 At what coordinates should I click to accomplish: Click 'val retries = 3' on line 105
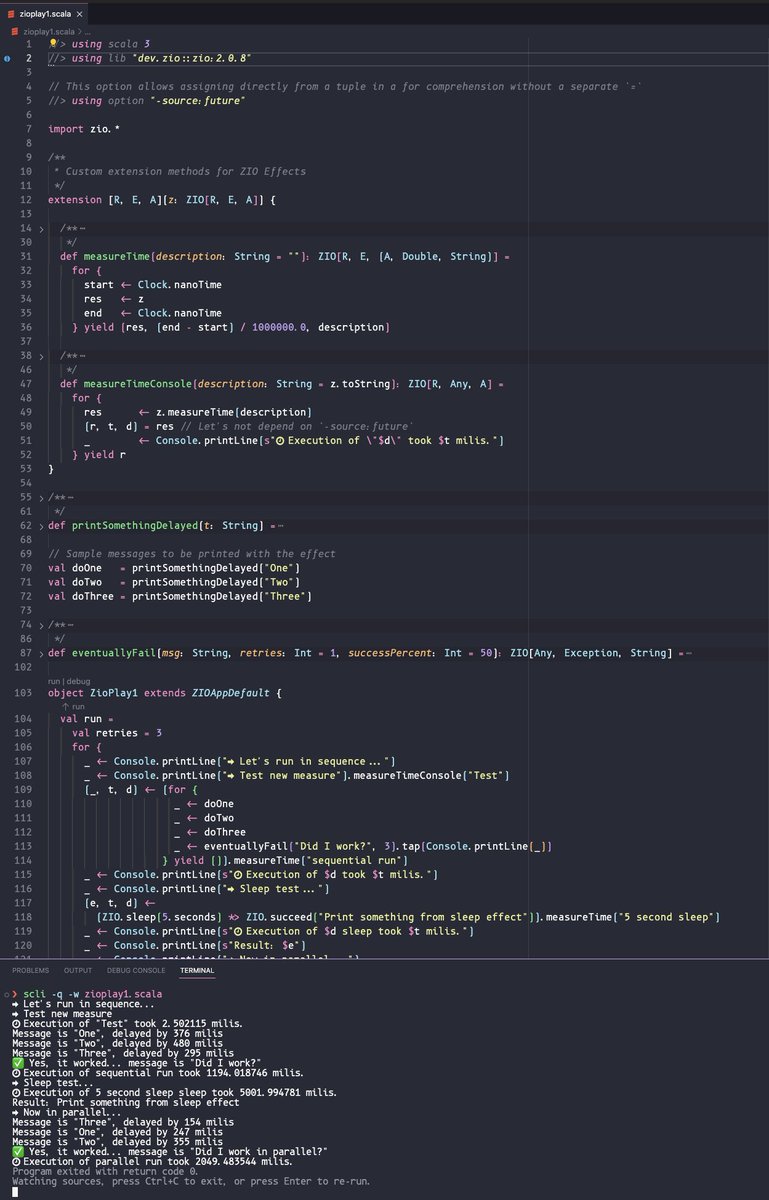point(117,732)
